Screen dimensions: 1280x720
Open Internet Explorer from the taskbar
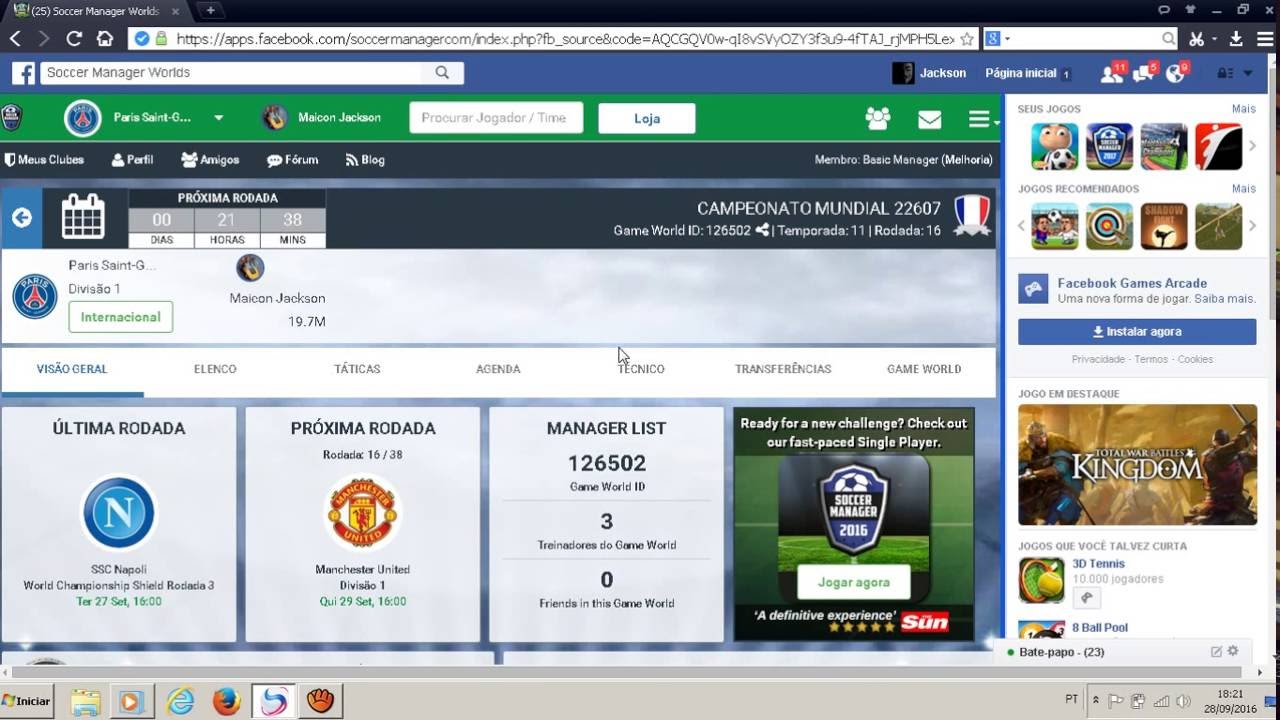pos(181,701)
